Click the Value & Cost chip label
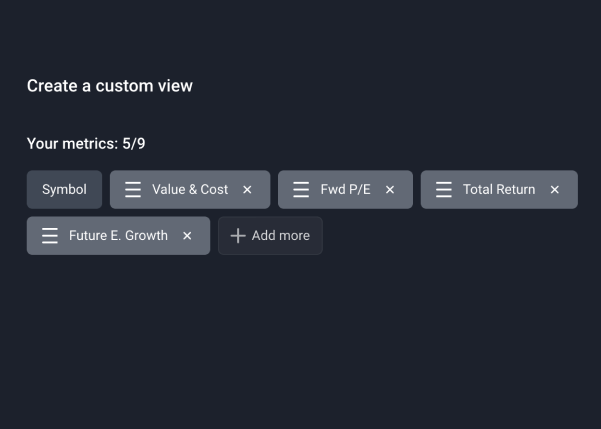Screen dimensions: 601x429 (x=190, y=190)
